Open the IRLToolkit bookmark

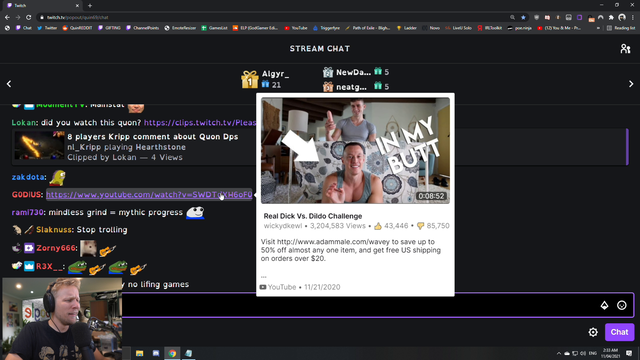(489, 28)
